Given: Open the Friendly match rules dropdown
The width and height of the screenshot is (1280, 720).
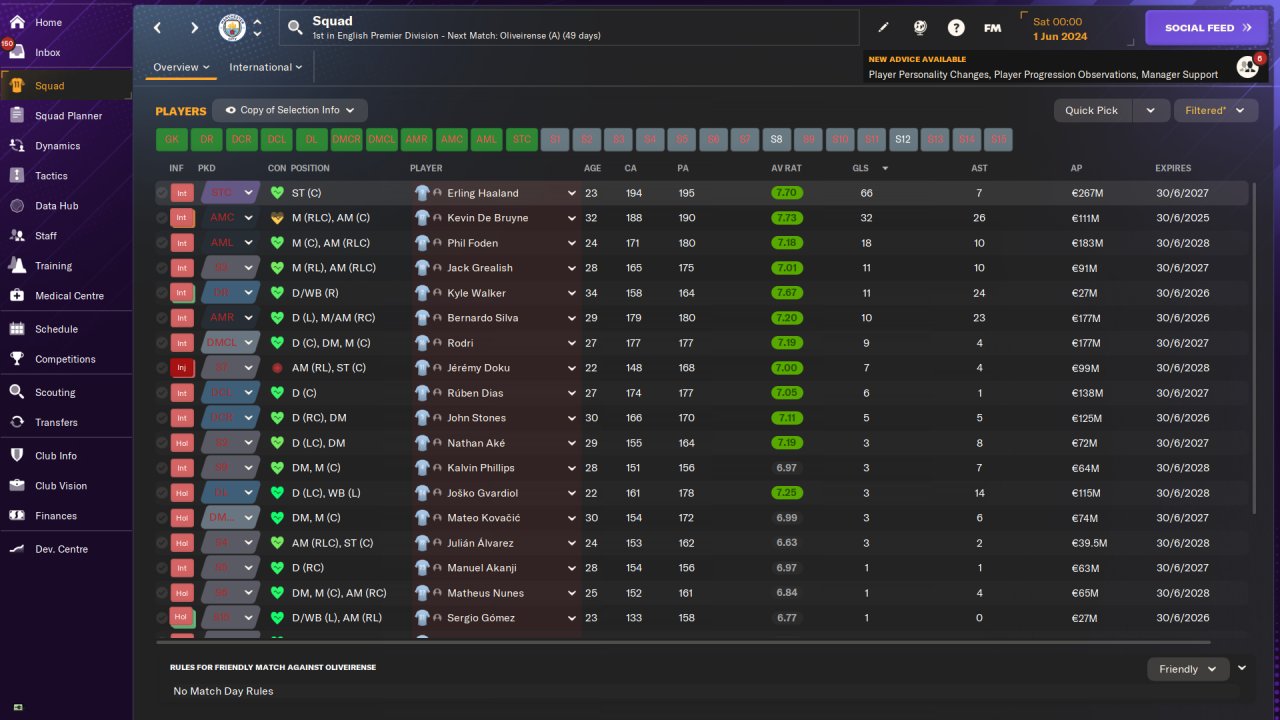Looking at the screenshot, I should (1188, 669).
